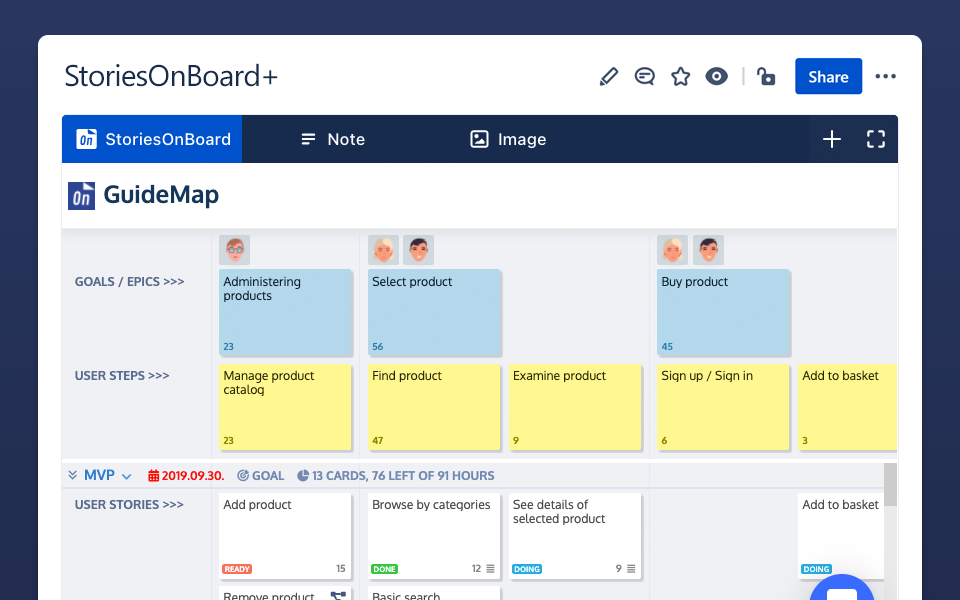Star this page as favorite
960x600 pixels.
680,77
